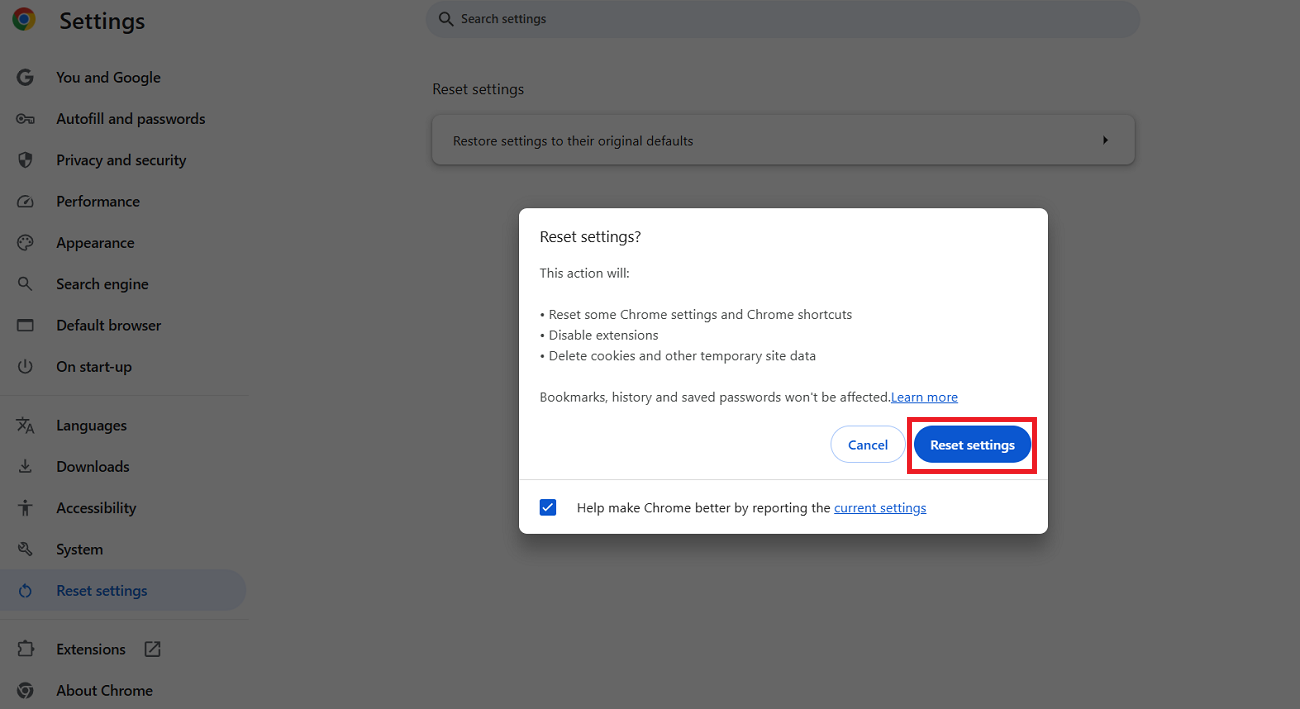Click the Chrome icon for About Chrome
Viewport: 1300px width, 709px height.
point(25,690)
